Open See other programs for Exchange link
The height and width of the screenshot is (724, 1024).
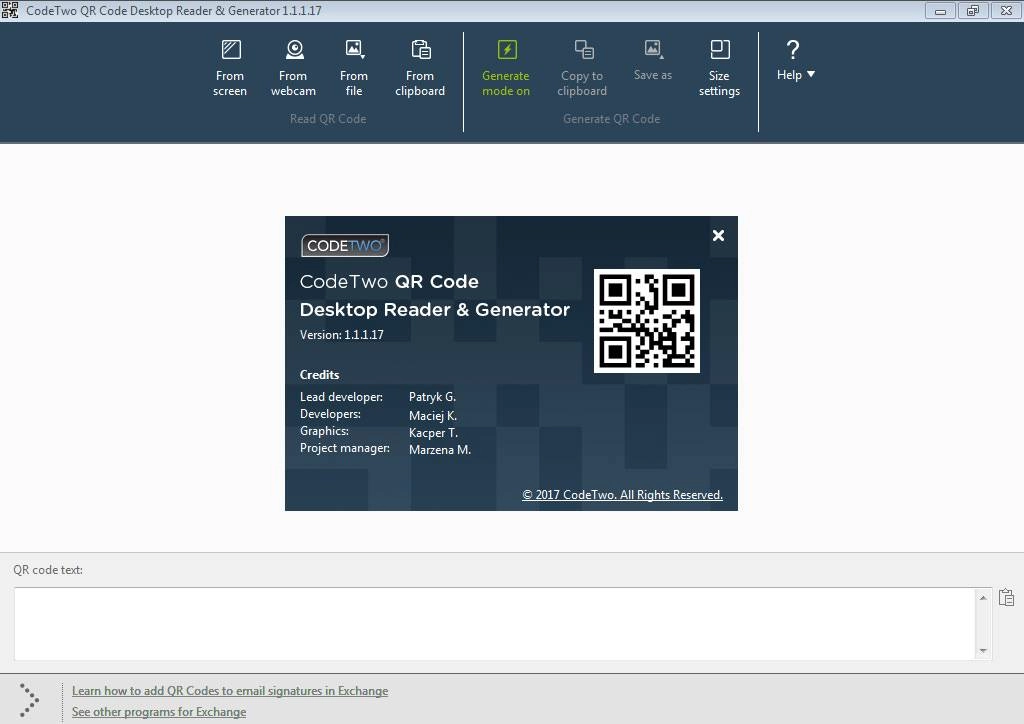click(x=159, y=712)
